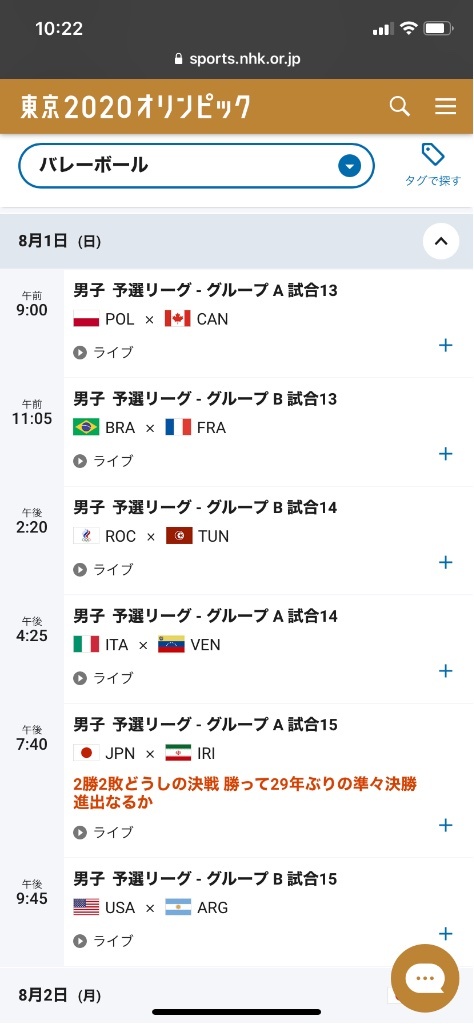Open the 2勝2敗どうしの決戦 headline link
Viewport: 474px width, 1024px height.
click(x=245, y=793)
